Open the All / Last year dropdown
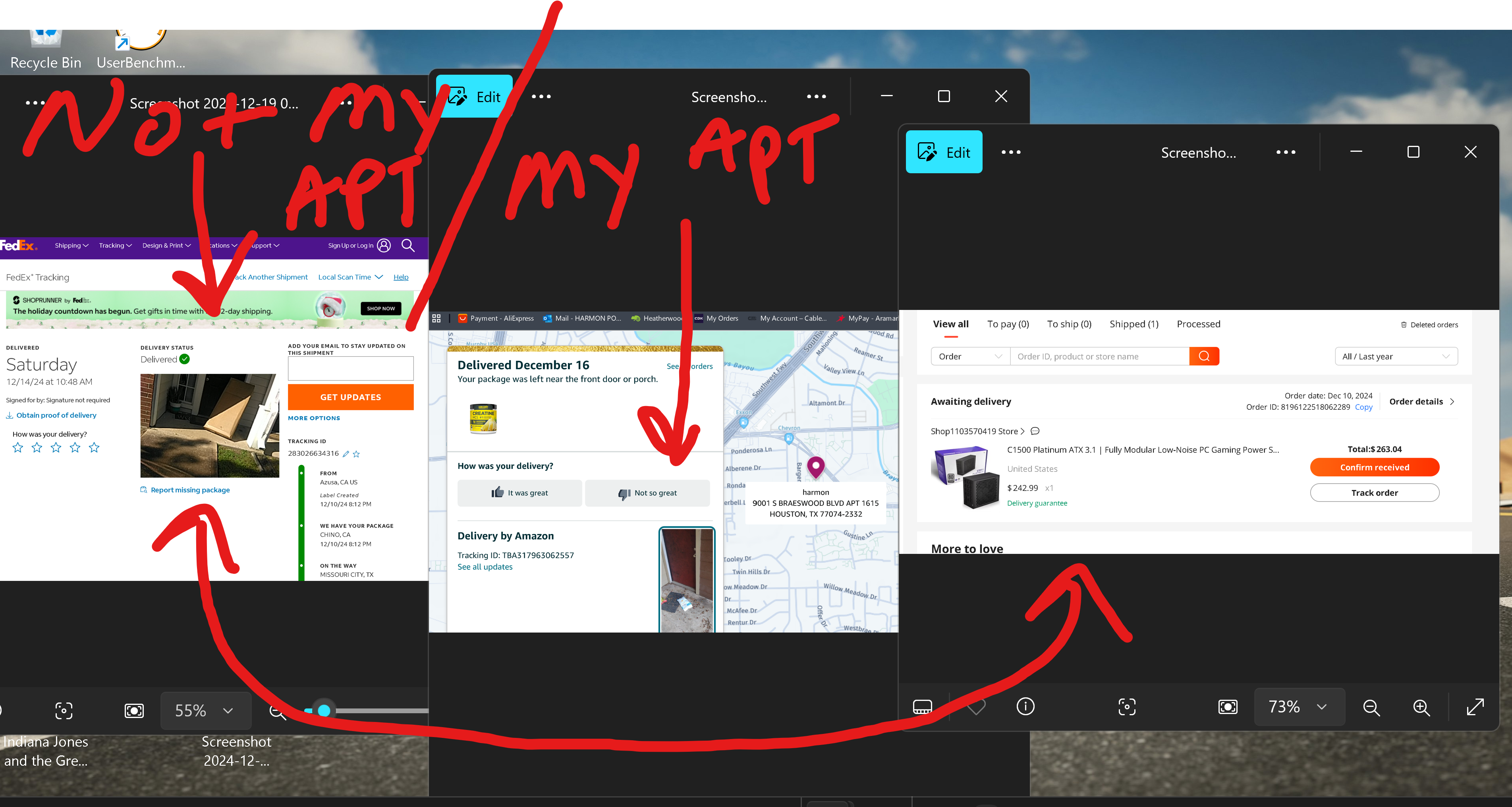Screen dimensions: 1512x807 (1396, 356)
